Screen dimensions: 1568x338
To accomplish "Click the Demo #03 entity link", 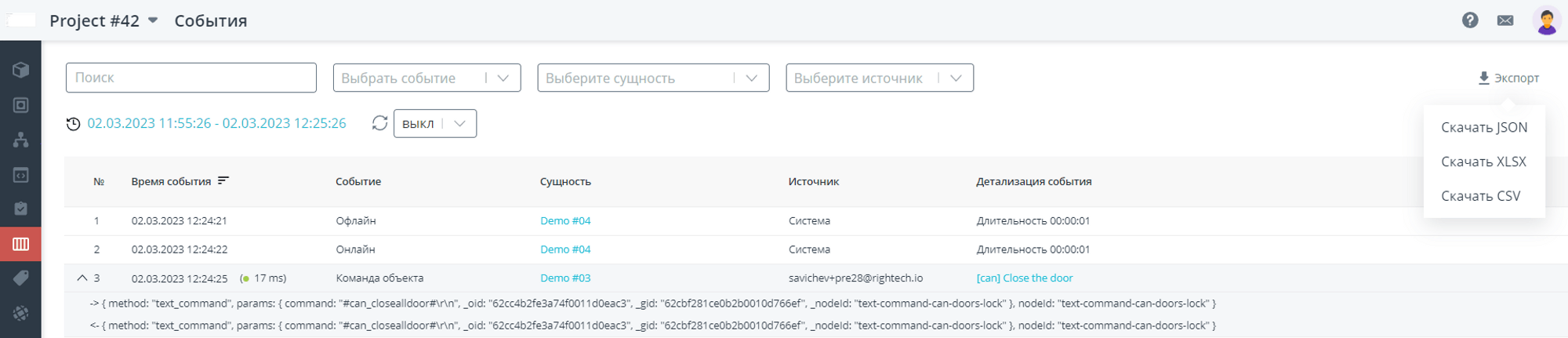I will (565, 278).
